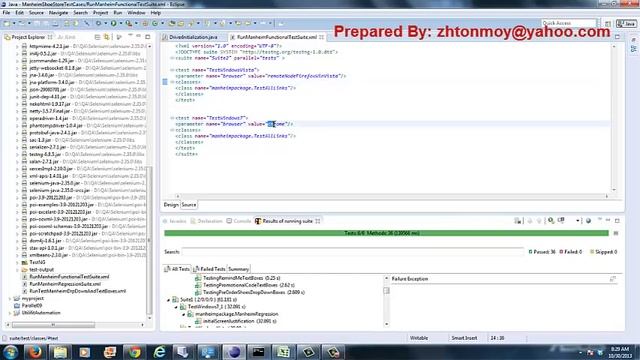
Task: Open Google Chrome from the taskbar
Action: (134, 352)
